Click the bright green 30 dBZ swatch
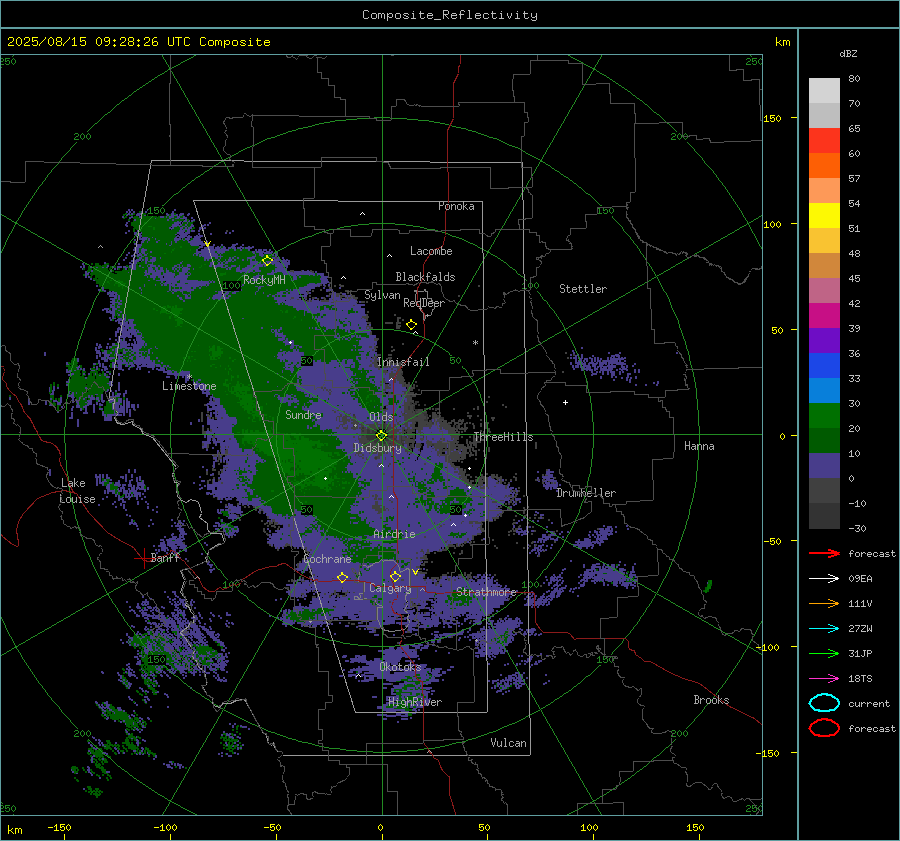Screen dimensions: 900x841 tap(824, 416)
